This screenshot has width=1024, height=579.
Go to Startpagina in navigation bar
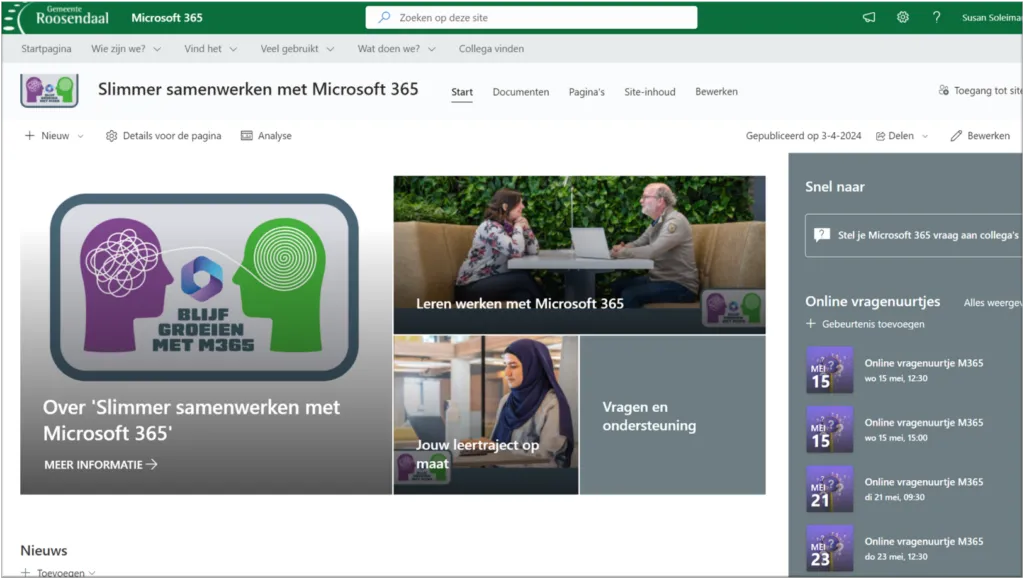tap(46, 49)
